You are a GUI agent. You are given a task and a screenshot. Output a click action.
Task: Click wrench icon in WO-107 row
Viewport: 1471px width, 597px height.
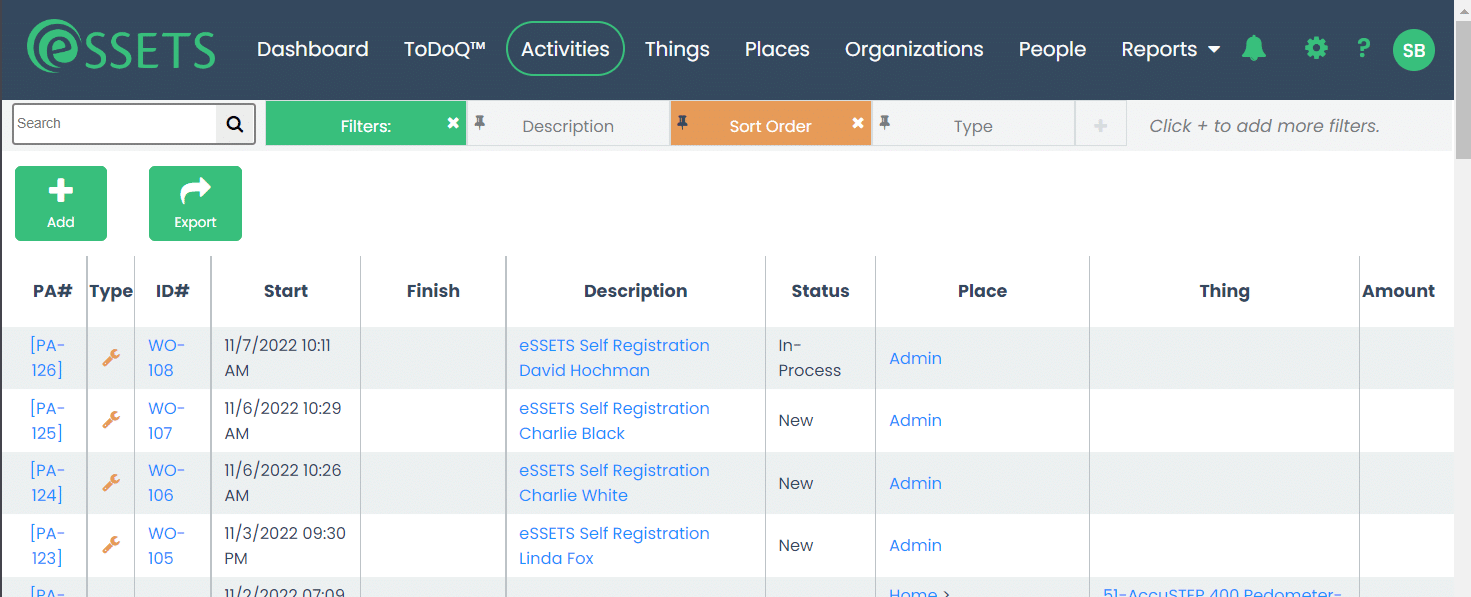tap(111, 420)
